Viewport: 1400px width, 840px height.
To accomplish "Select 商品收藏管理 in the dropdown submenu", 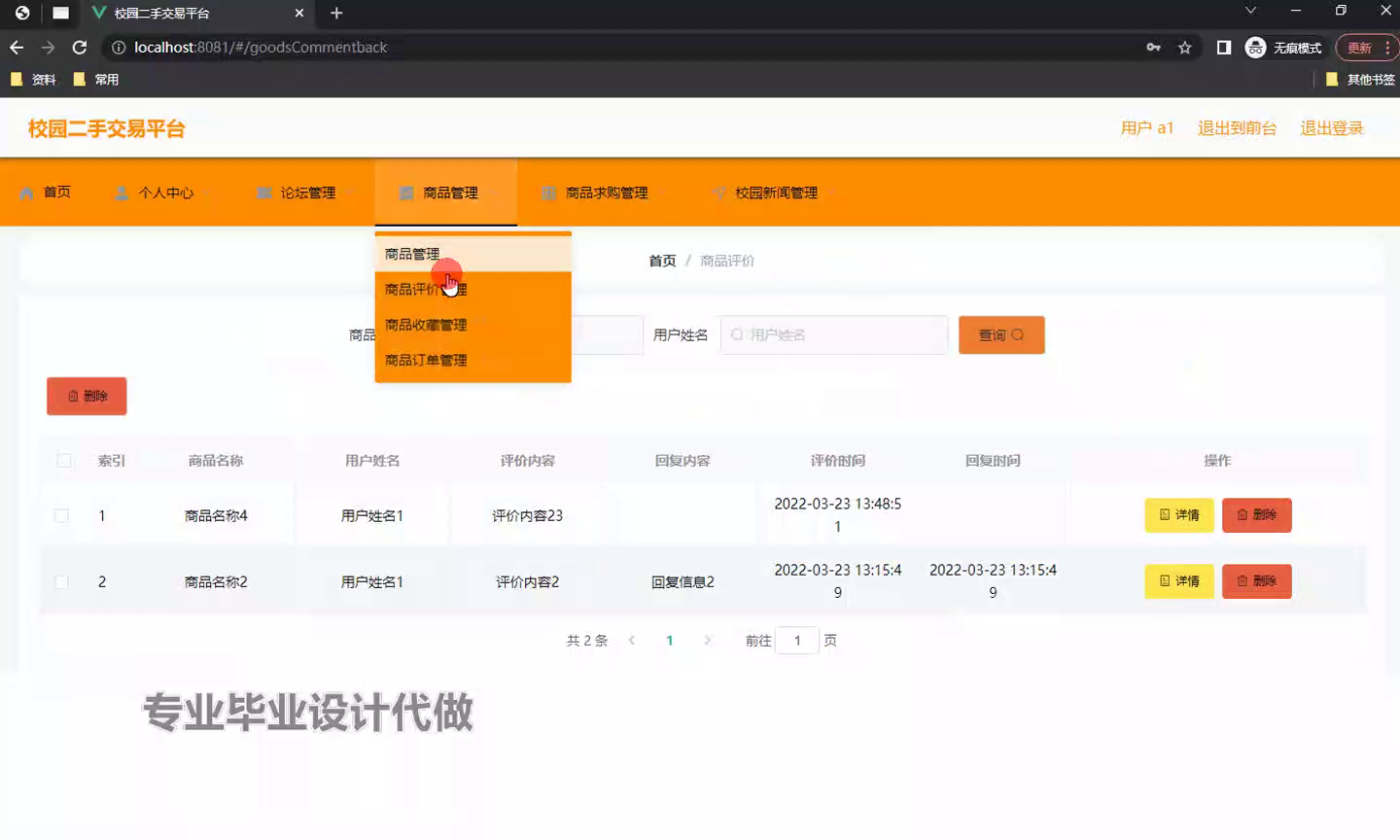I will click(x=473, y=325).
